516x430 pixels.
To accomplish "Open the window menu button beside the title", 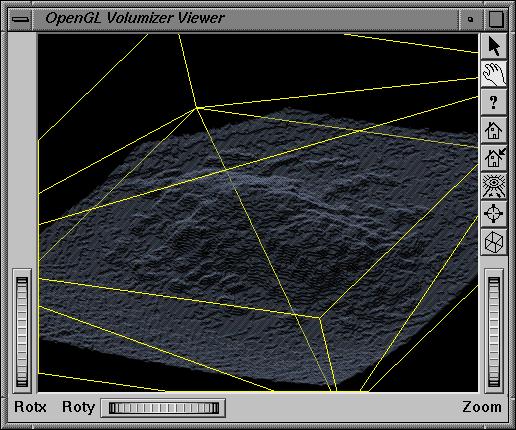I will (x=20, y=19).
